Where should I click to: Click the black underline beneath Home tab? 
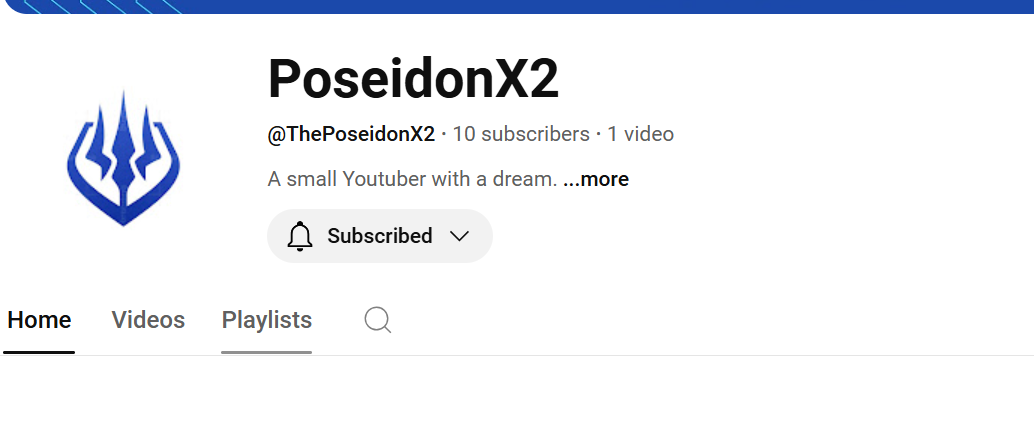(39, 353)
